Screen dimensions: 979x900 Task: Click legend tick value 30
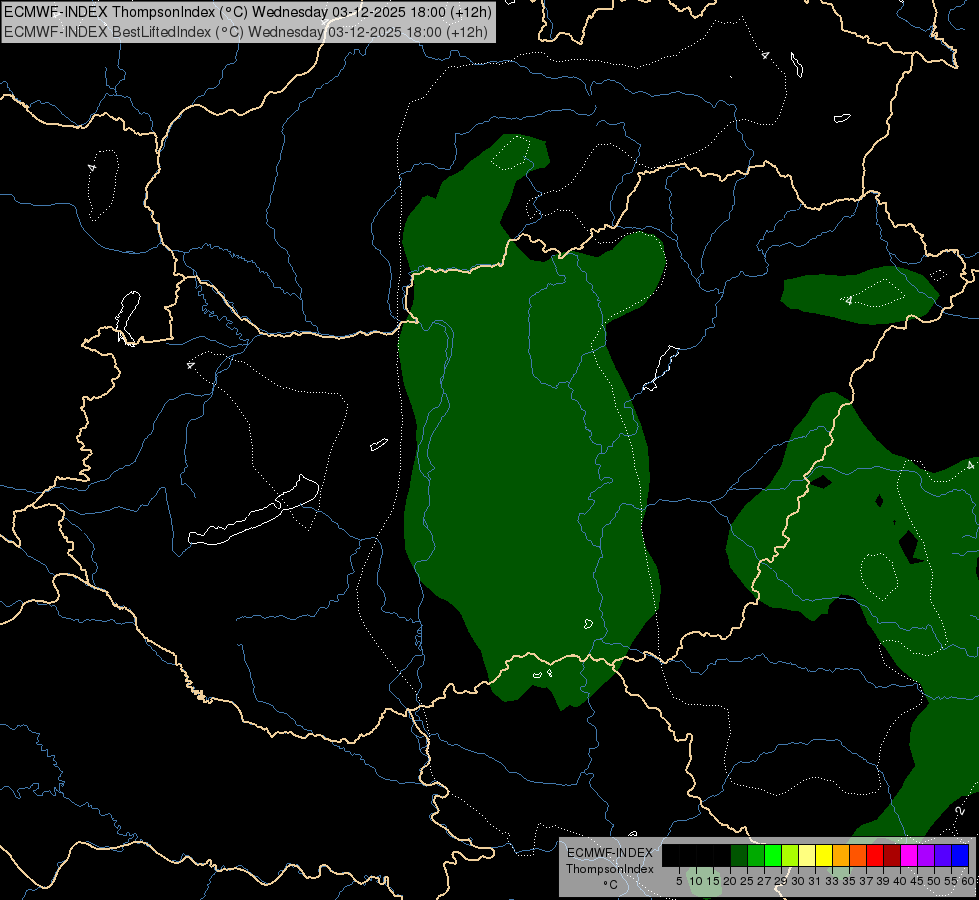pyautogui.click(x=798, y=881)
